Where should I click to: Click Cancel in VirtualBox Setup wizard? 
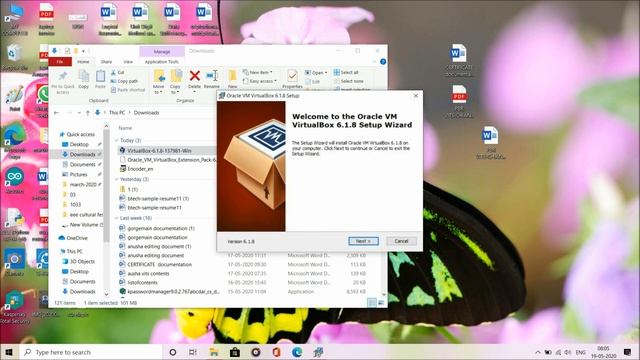coord(401,241)
